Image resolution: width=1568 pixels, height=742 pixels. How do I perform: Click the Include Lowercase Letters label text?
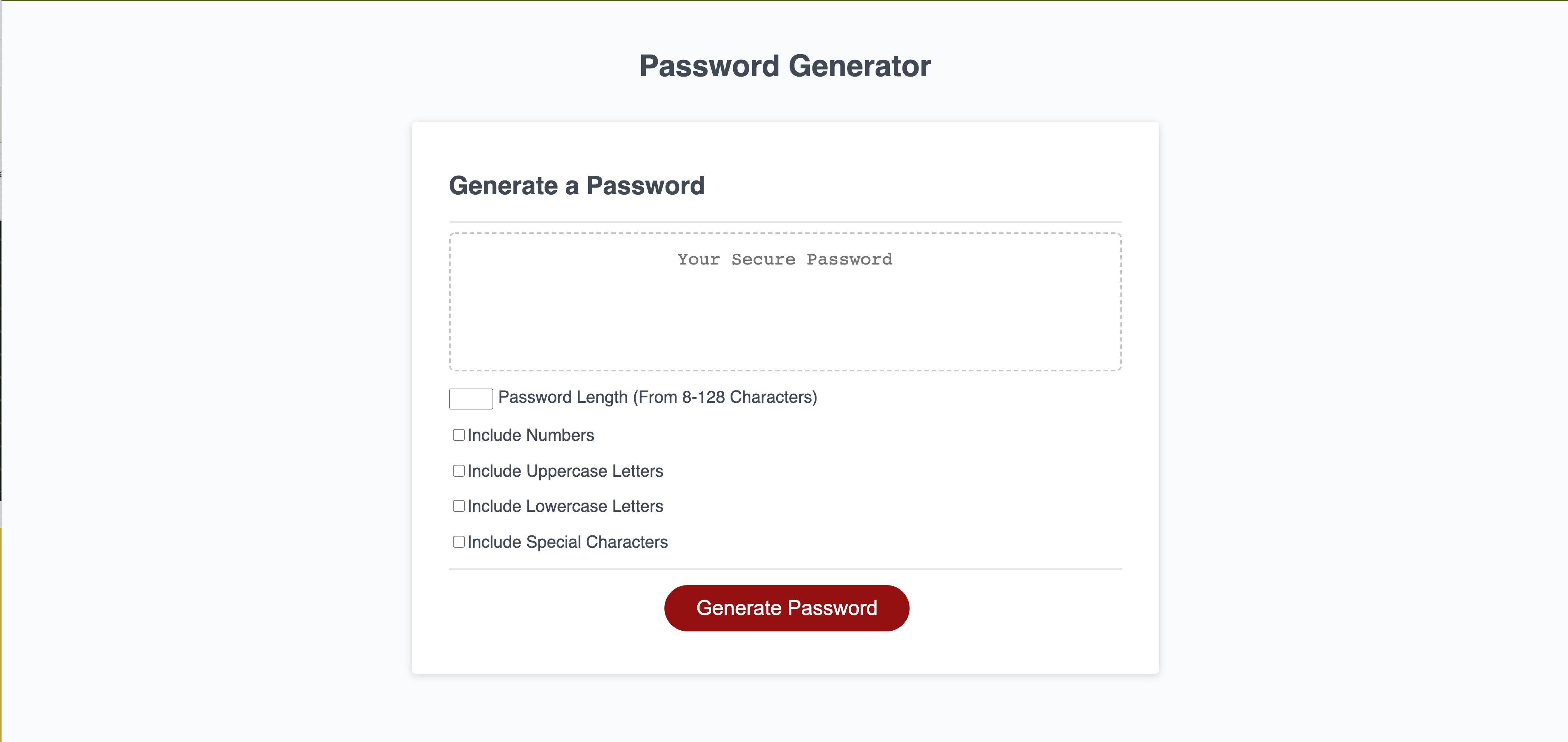(x=565, y=506)
